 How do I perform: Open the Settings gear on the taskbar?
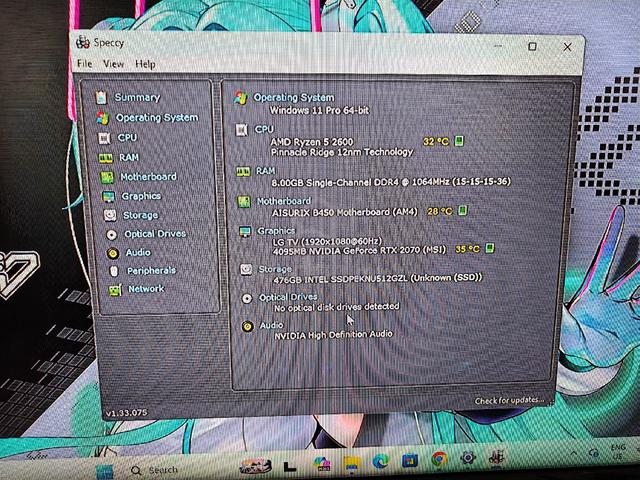tap(467, 458)
